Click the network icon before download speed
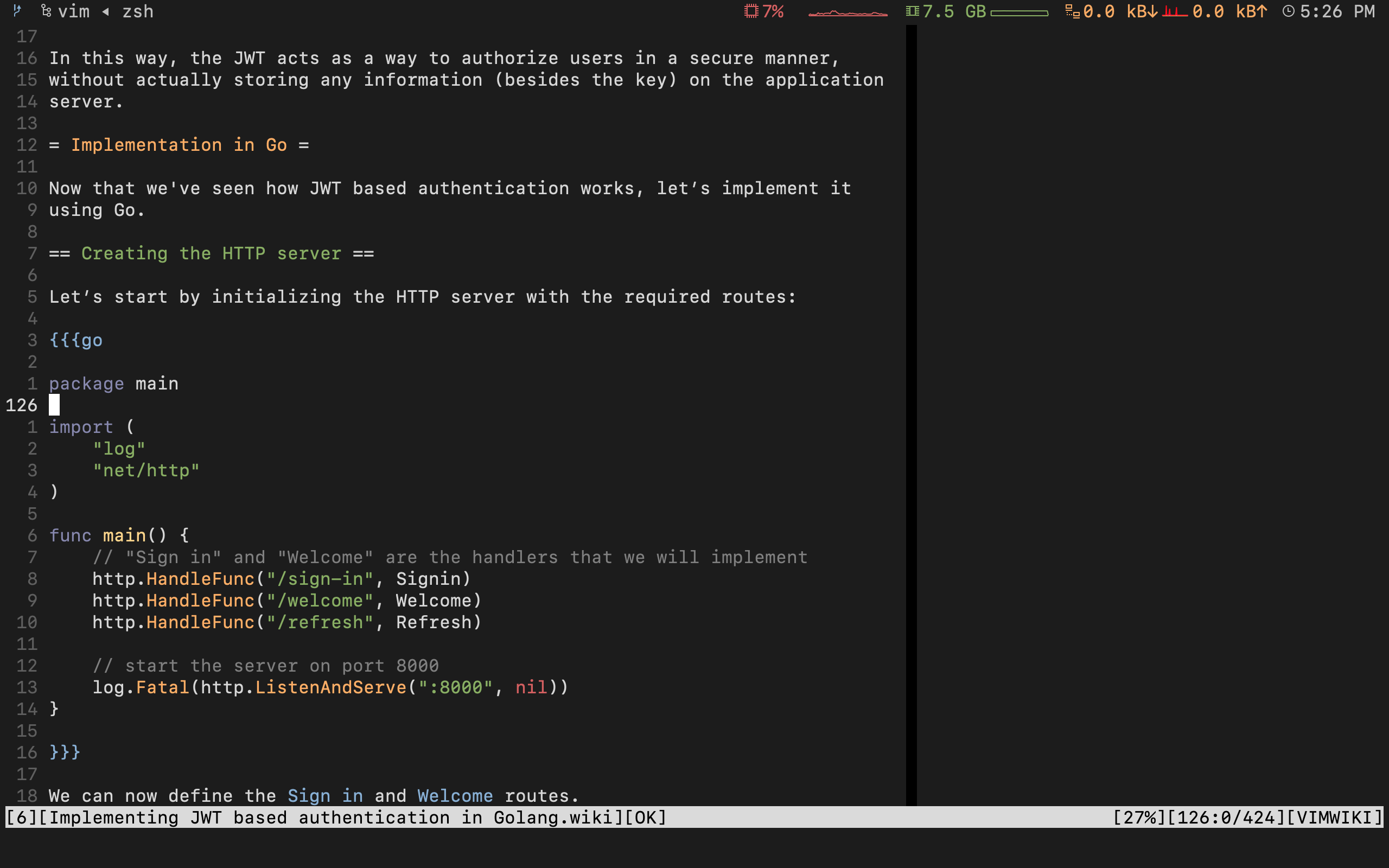Image resolution: width=1389 pixels, height=868 pixels. (1072, 11)
